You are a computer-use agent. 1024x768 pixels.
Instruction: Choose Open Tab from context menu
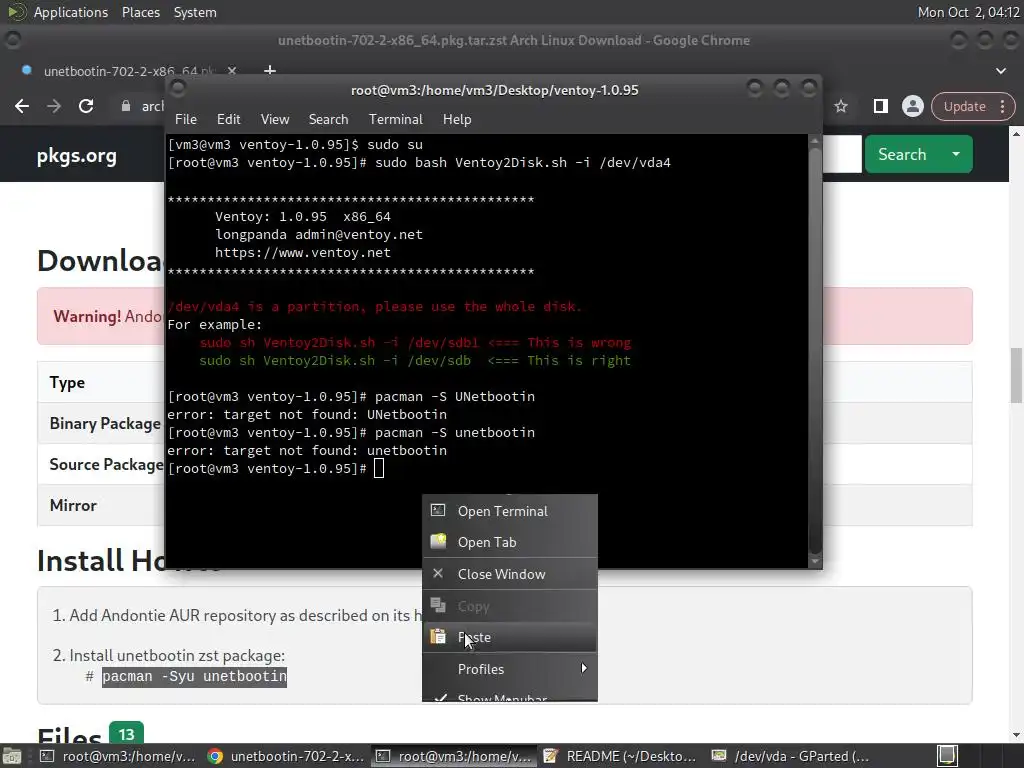[510, 542]
